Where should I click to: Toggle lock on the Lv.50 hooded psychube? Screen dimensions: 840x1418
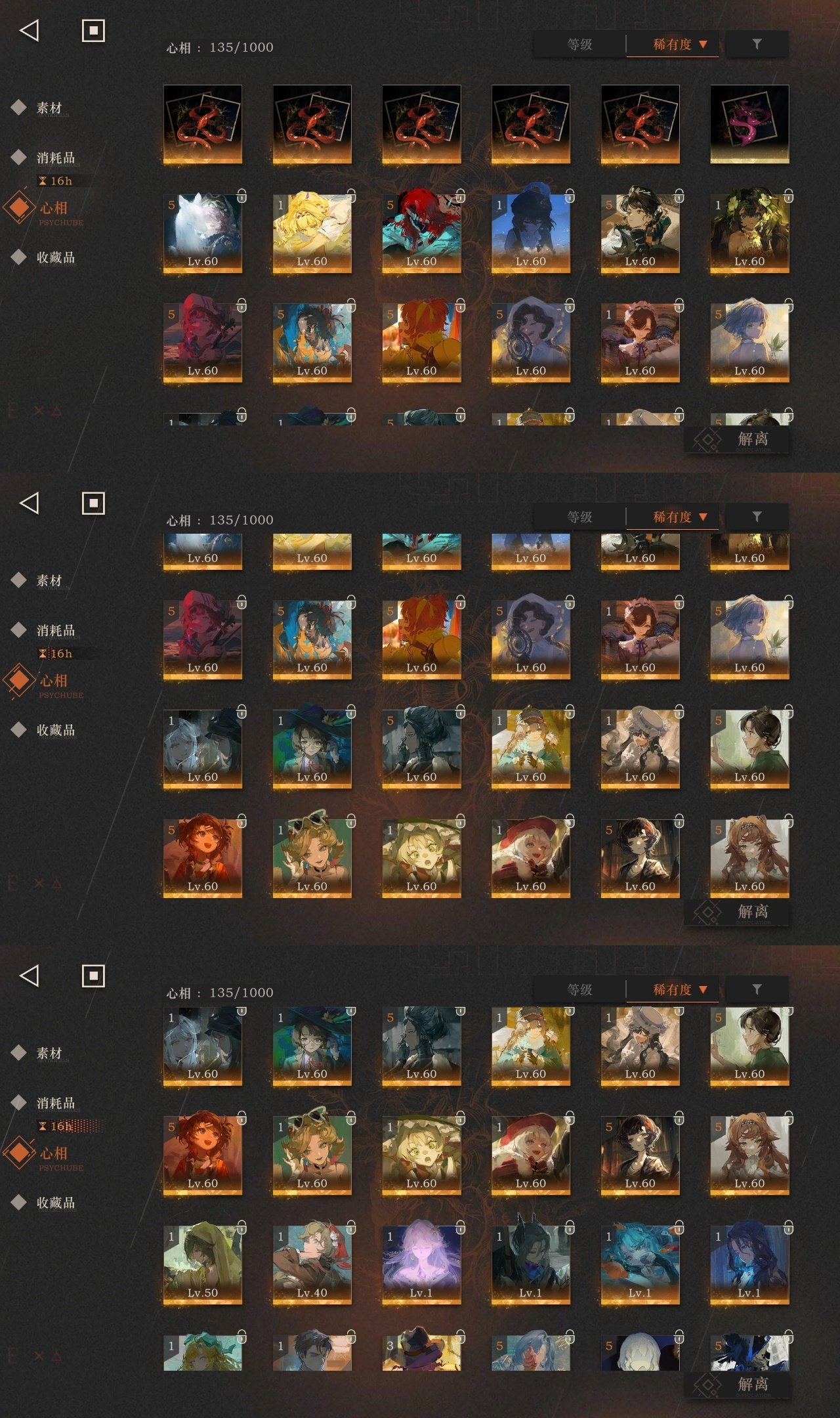(x=241, y=1227)
